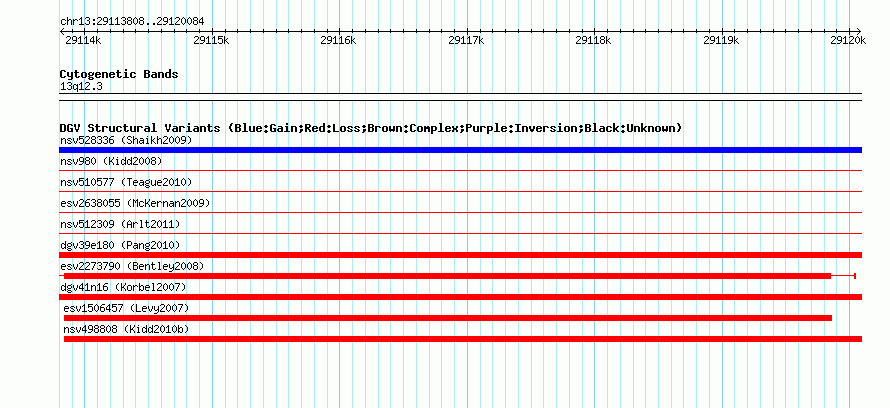Image resolution: width=890 pixels, height=408 pixels.
Task: Click the DGV Structural Variants track title
Action: point(371,128)
